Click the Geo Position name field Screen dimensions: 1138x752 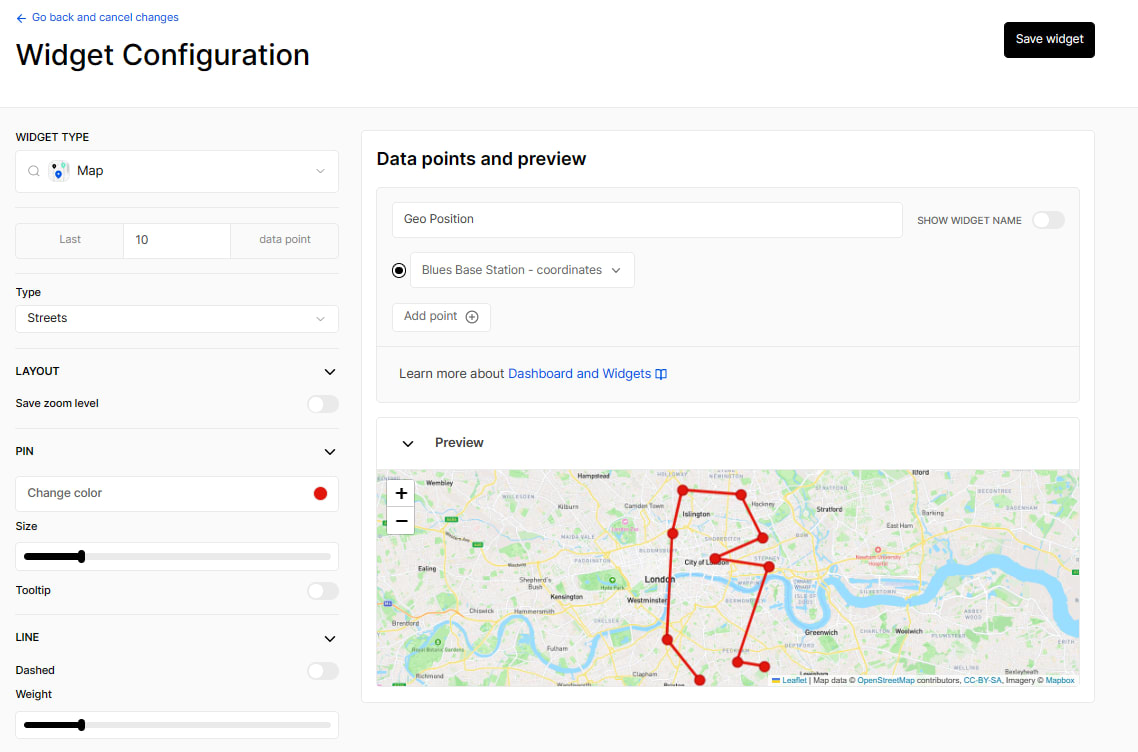click(x=647, y=220)
